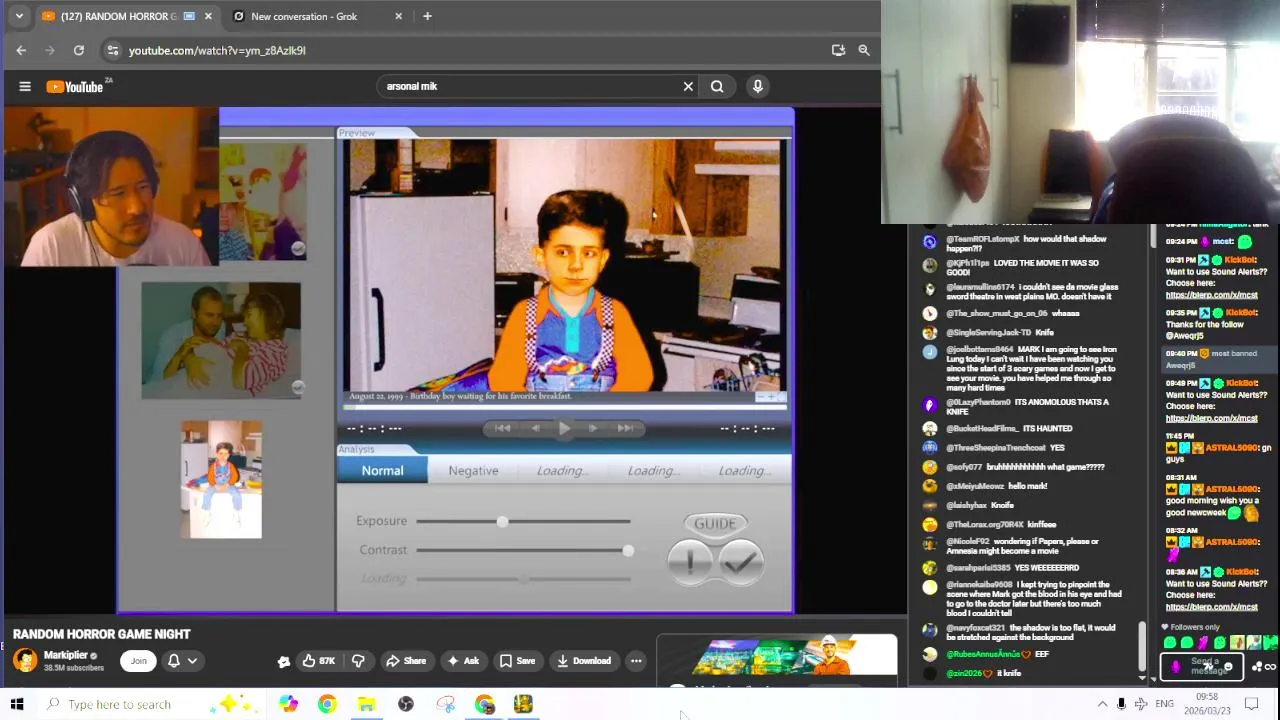The height and width of the screenshot is (720, 1280).
Task: Open the Windows Start menu
Action: coord(17,704)
